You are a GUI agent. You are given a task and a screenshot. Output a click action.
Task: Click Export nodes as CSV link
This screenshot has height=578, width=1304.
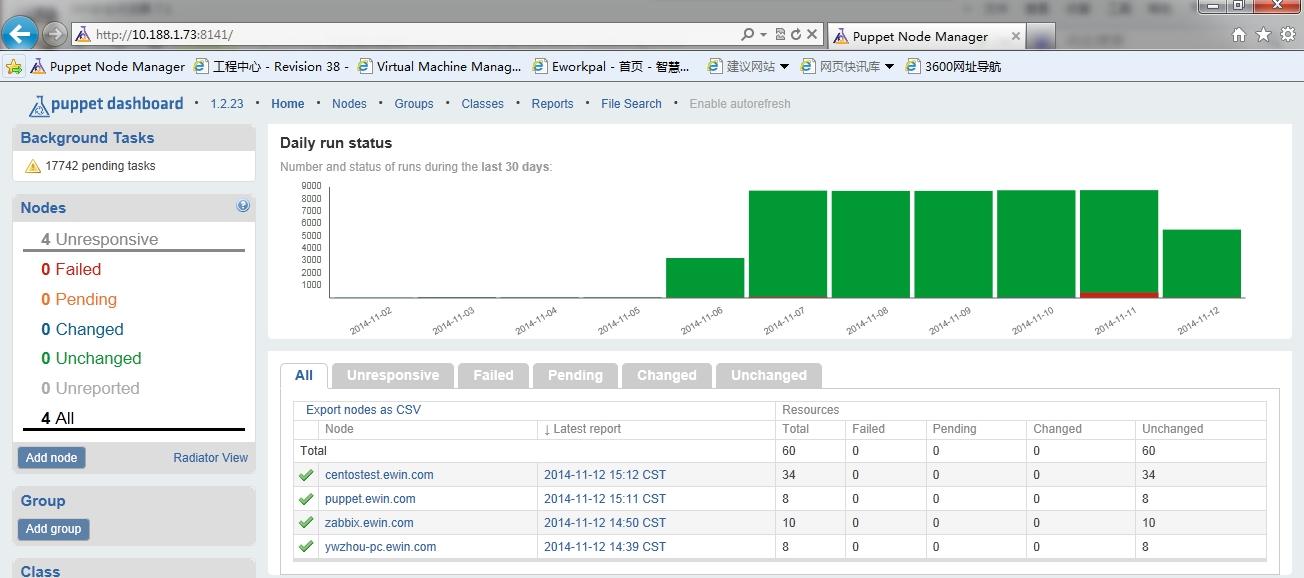pyautogui.click(x=363, y=410)
